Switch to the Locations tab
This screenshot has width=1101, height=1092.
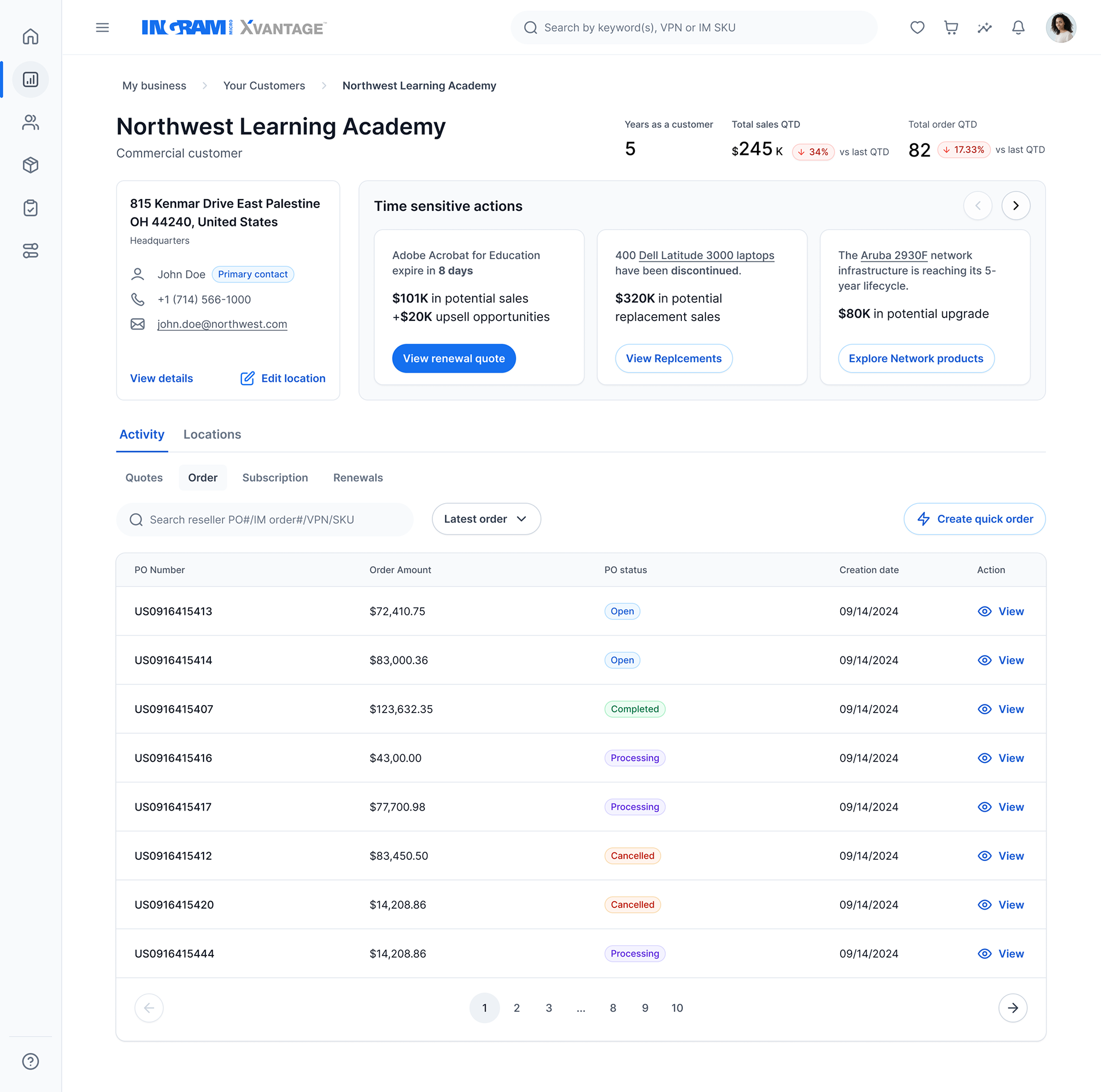pos(212,435)
